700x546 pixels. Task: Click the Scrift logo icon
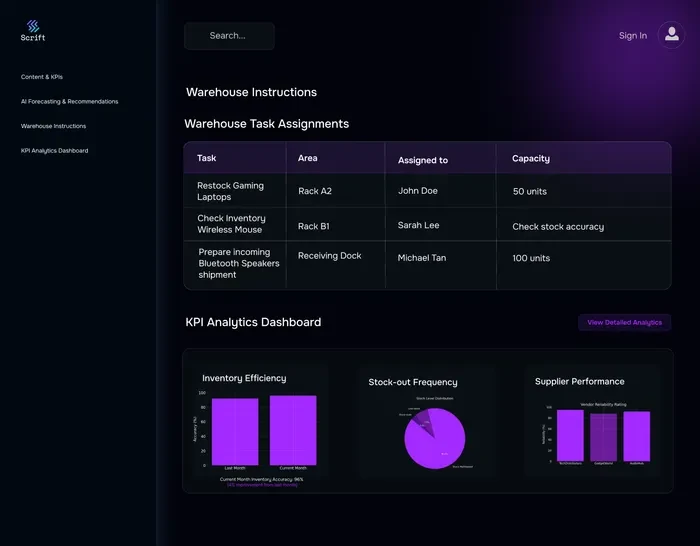[x=33, y=26]
